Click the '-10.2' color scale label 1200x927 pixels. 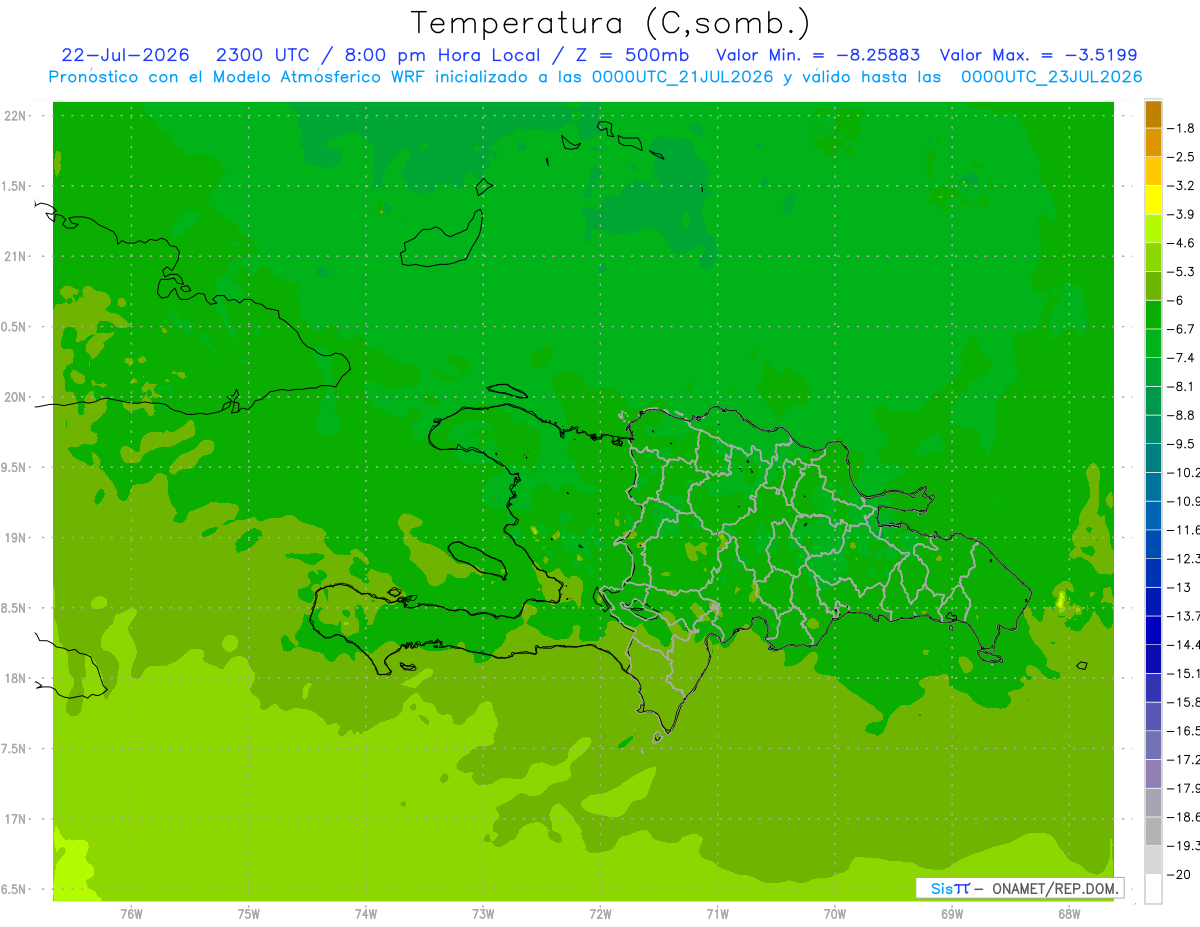pyautogui.click(x=1185, y=472)
